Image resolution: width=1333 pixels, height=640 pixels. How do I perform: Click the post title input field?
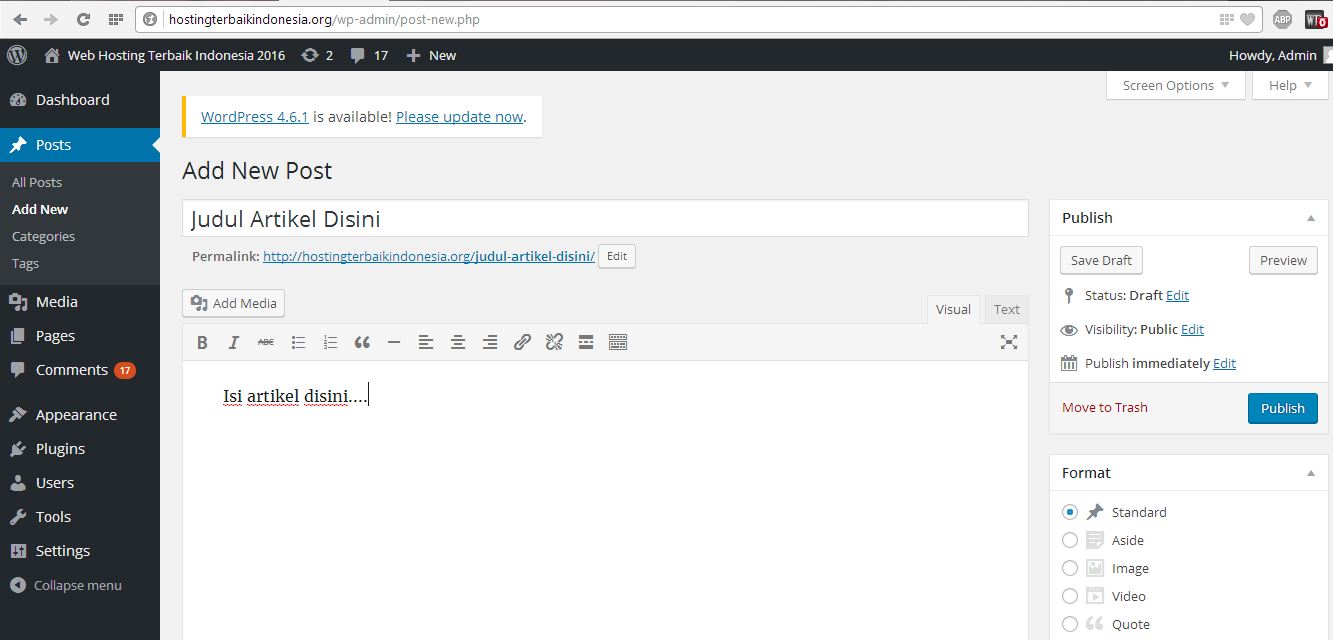click(605, 217)
